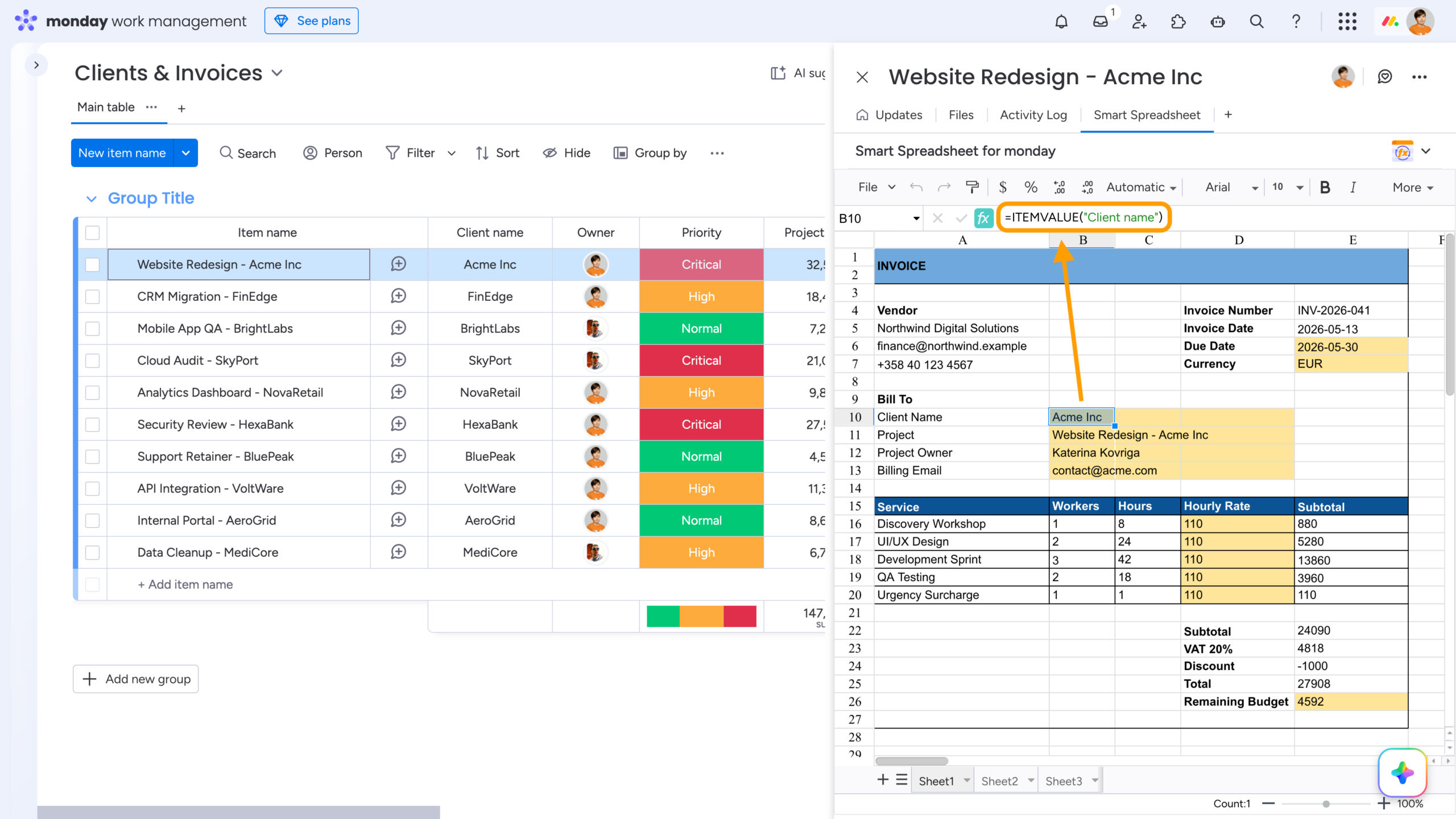This screenshot has width=1456, height=819.
Task: Click the autopilot robot icon
Action: click(1218, 22)
